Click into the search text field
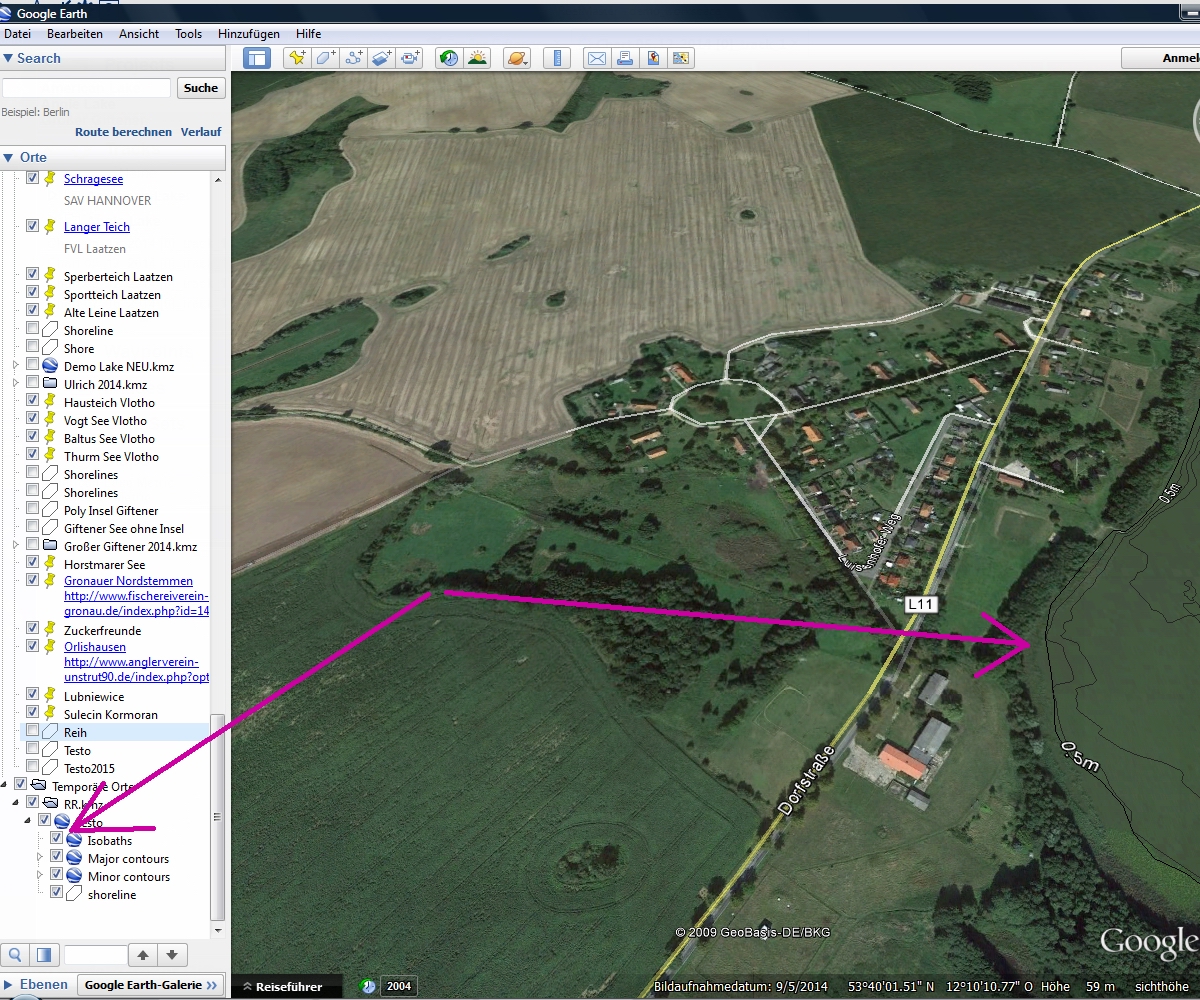This screenshot has height=1000, width=1200. pyautogui.click(x=86, y=88)
